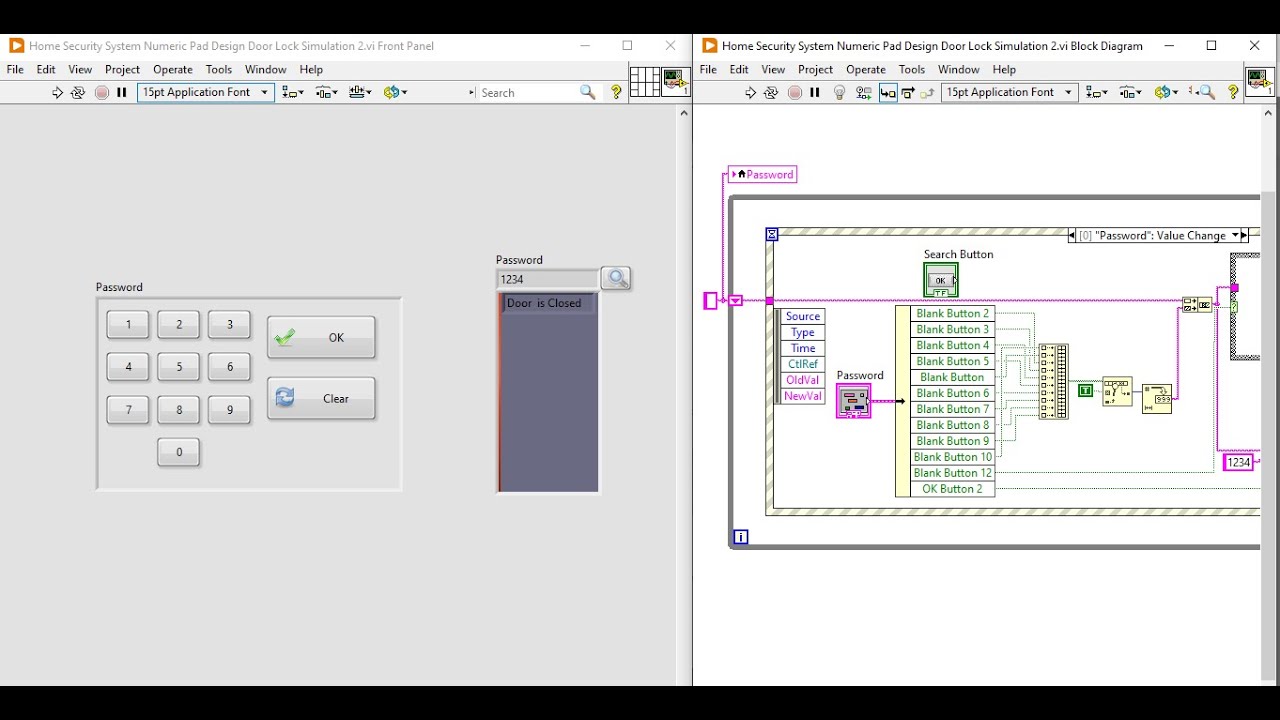Open View menu in Block Diagram window
The width and height of the screenshot is (1280, 720).
[773, 70]
